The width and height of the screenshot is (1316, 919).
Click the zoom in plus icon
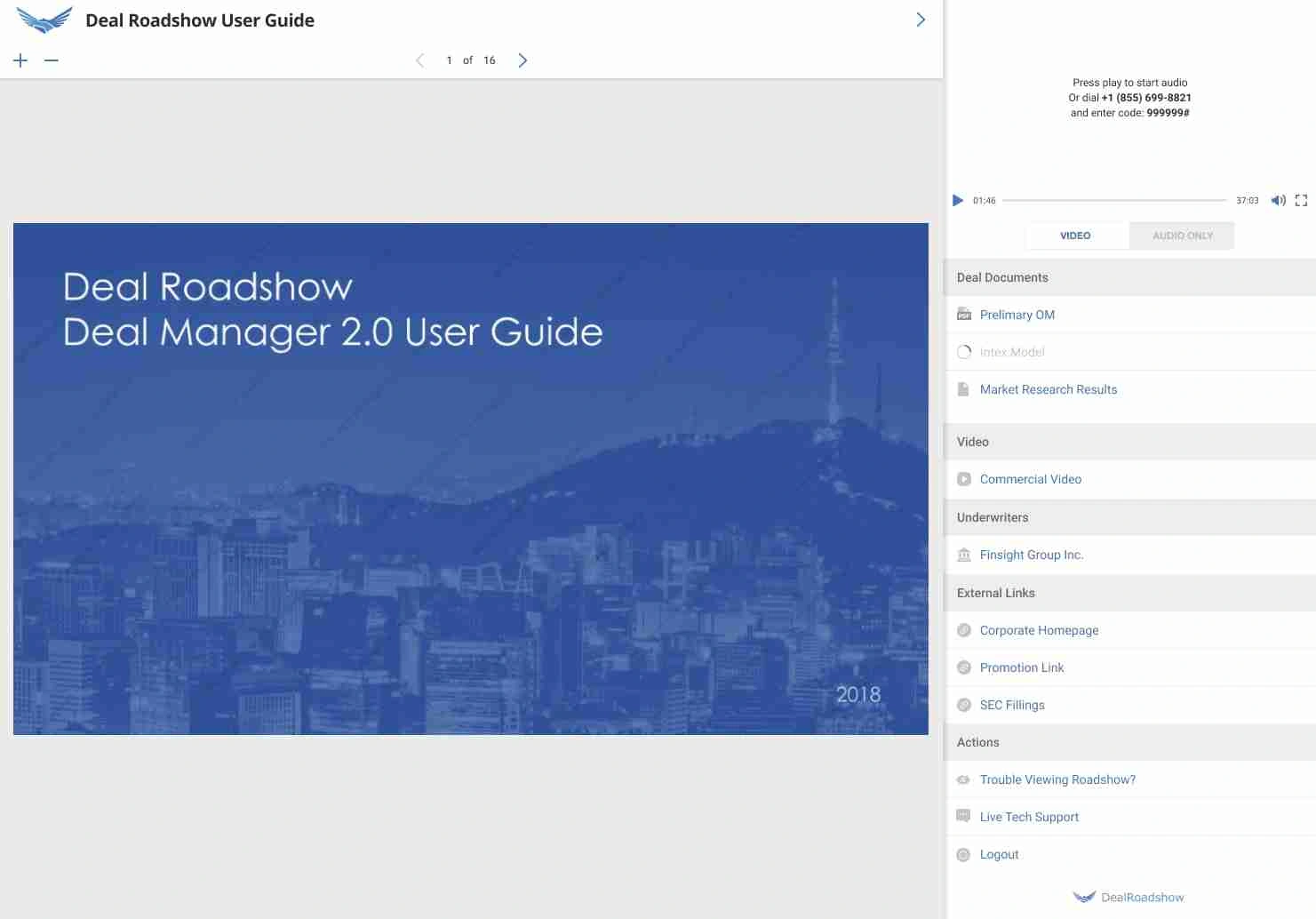click(x=20, y=60)
